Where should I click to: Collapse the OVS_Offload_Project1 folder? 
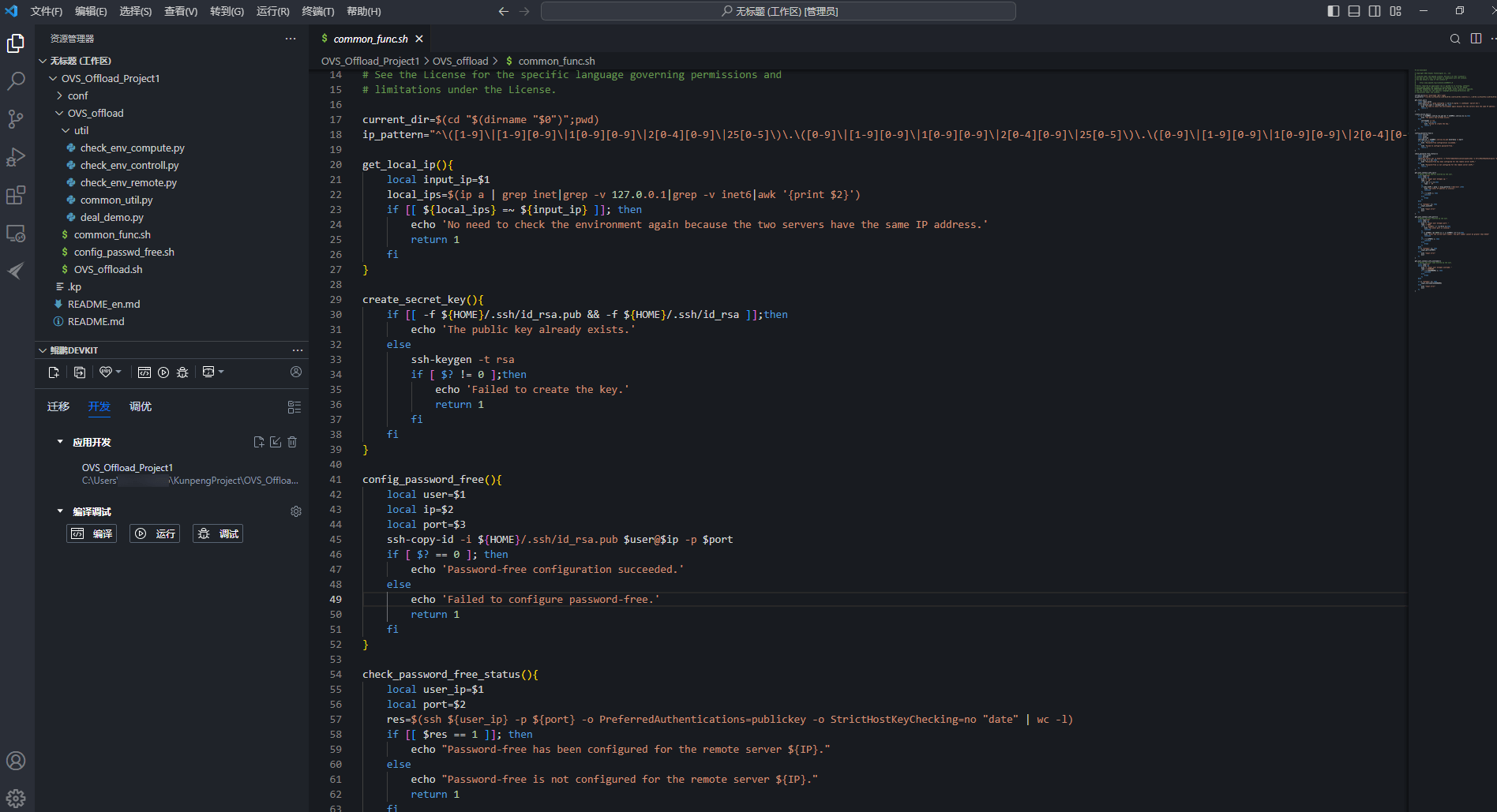53,78
